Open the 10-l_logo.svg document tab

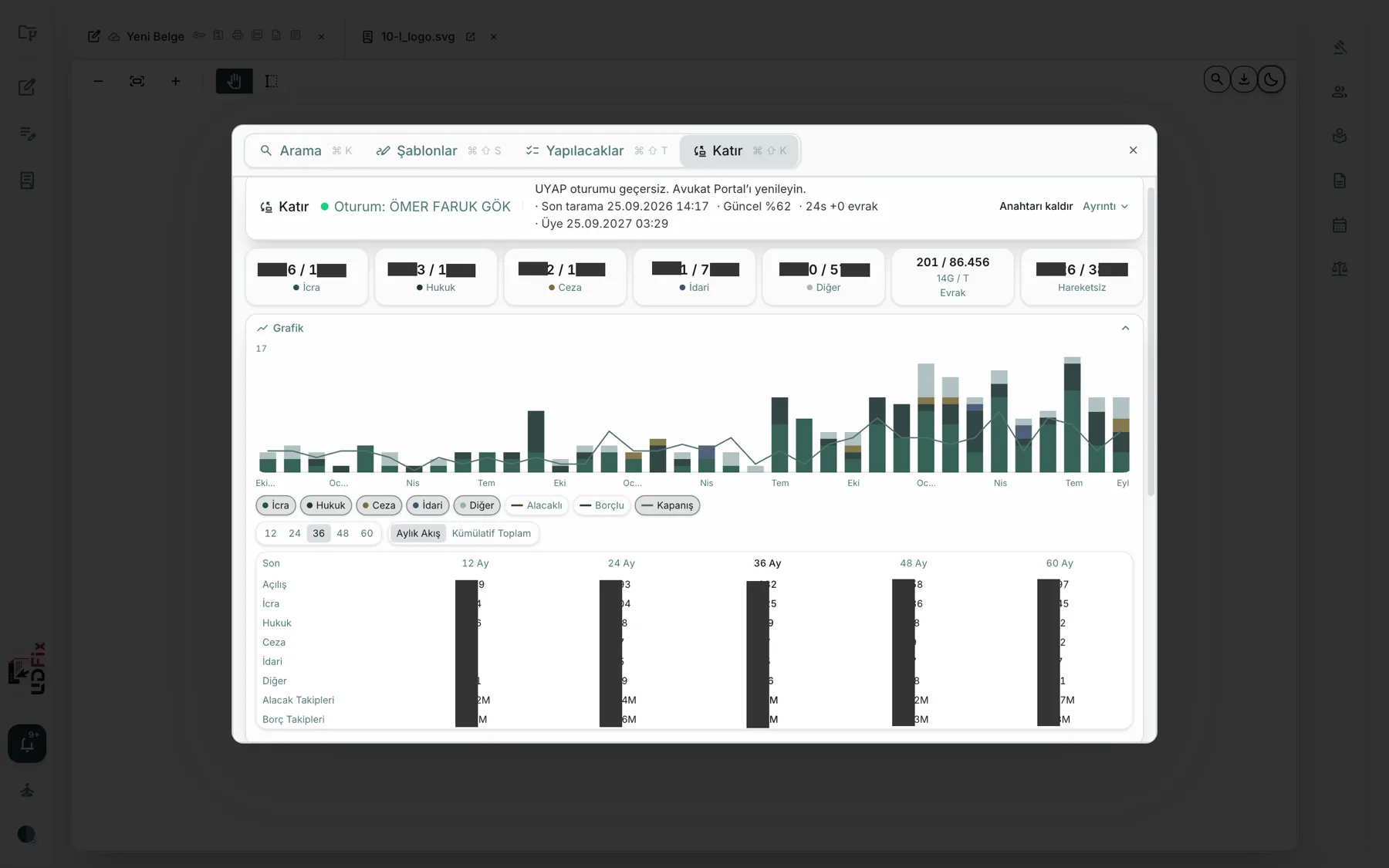coord(417,37)
